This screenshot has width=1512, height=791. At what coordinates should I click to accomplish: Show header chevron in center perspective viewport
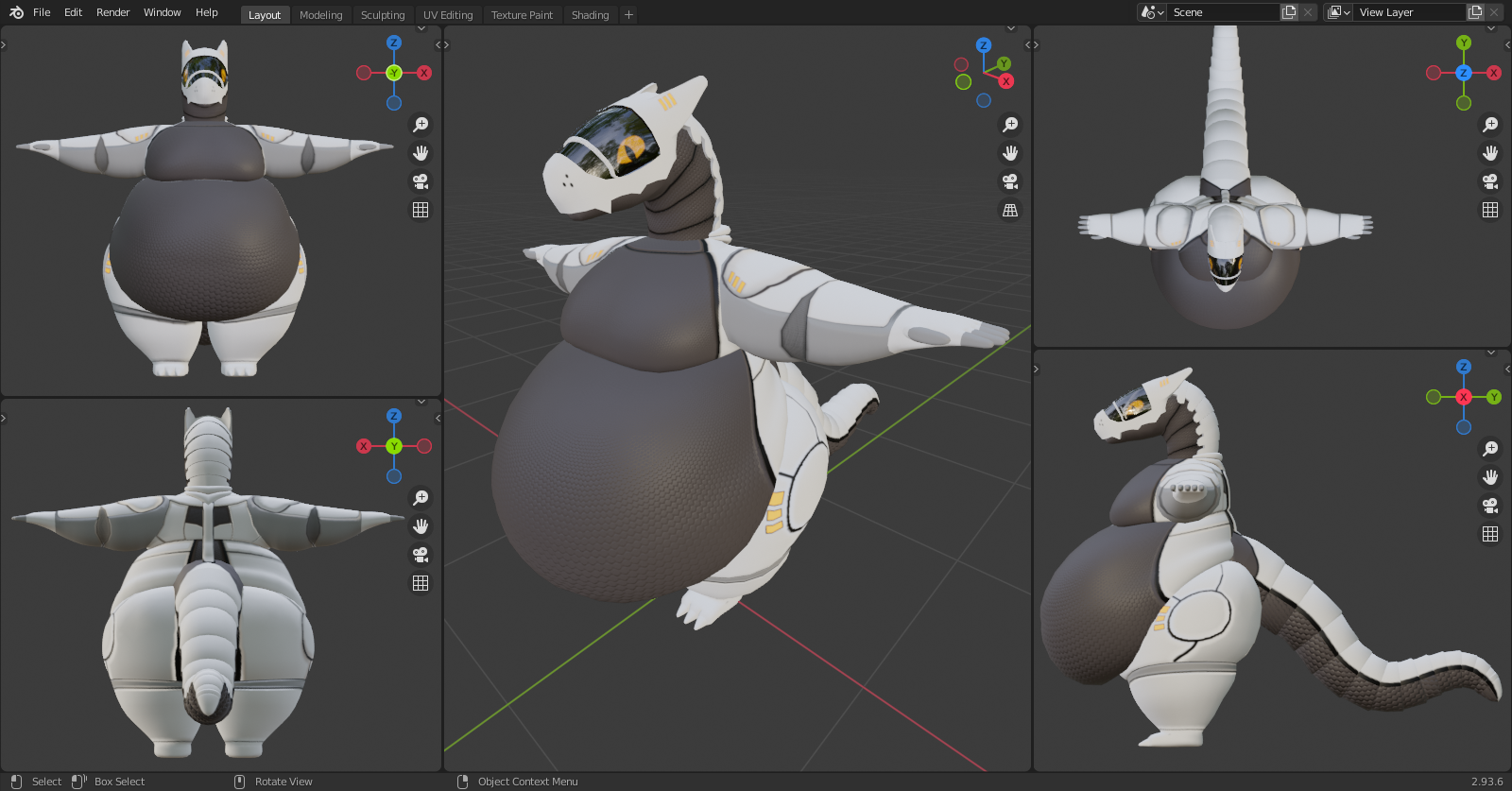point(1011,28)
